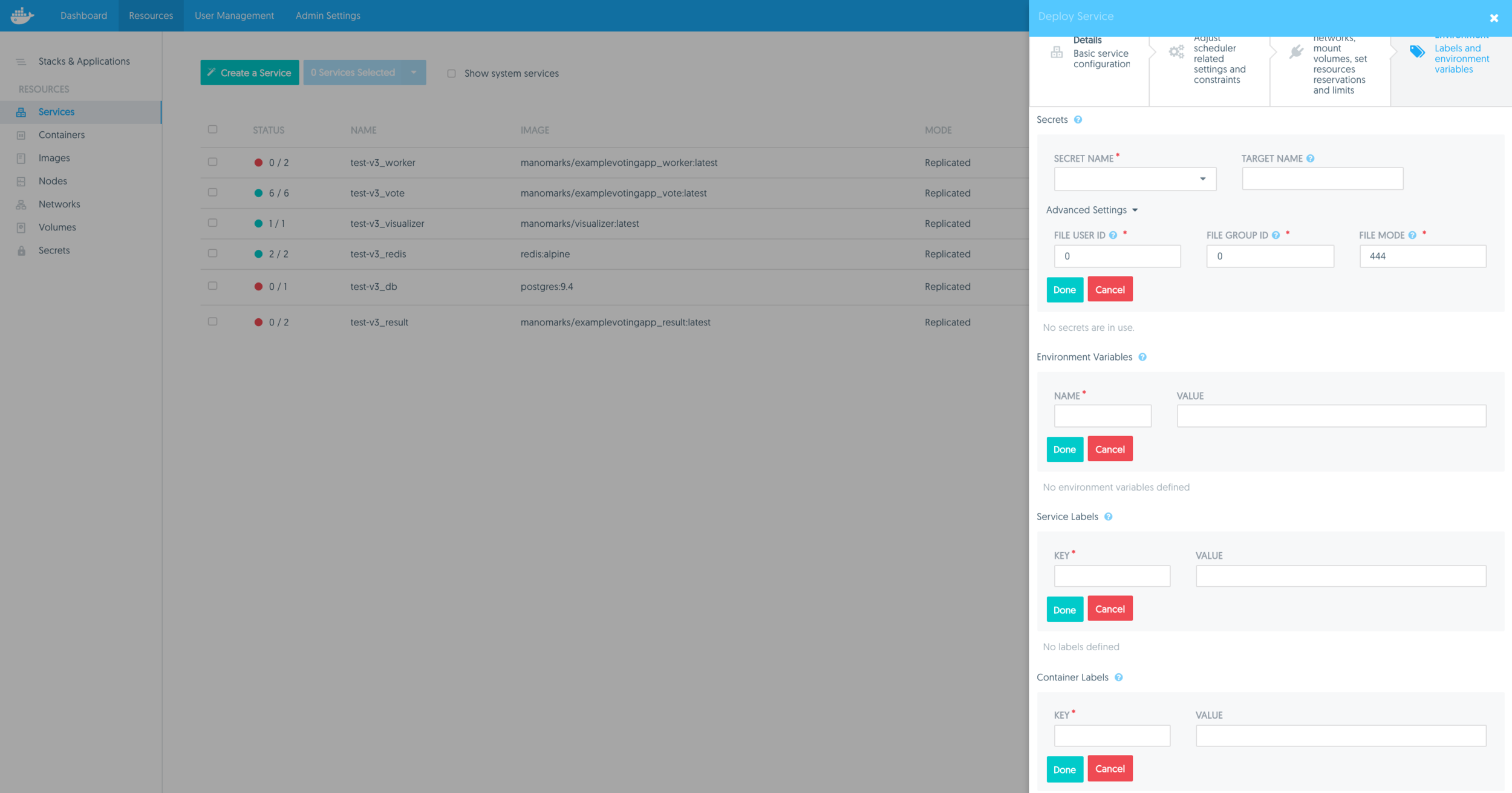1512x793 pixels.
Task: Click Done for Environment Variables
Action: [1065, 449]
